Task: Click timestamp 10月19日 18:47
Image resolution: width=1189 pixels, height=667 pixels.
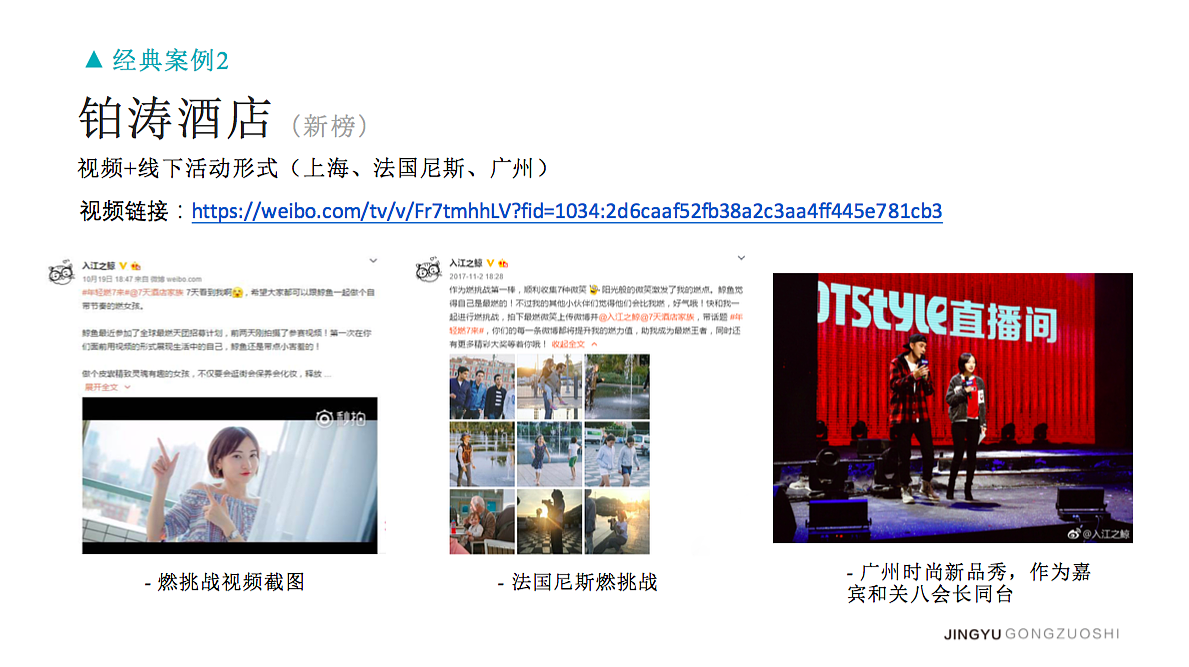Action: pos(107,280)
